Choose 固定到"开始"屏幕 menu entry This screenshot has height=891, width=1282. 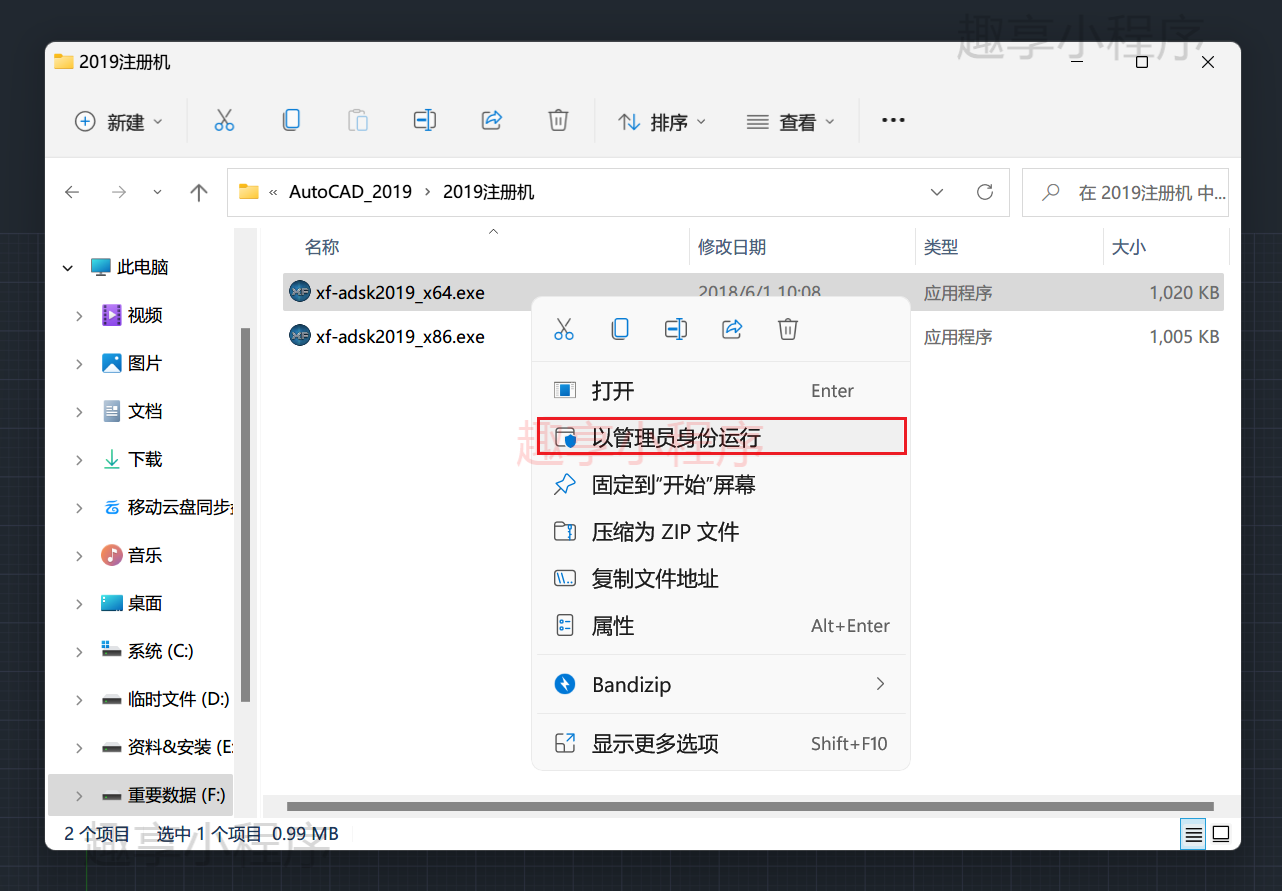pyautogui.click(x=721, y=485)
